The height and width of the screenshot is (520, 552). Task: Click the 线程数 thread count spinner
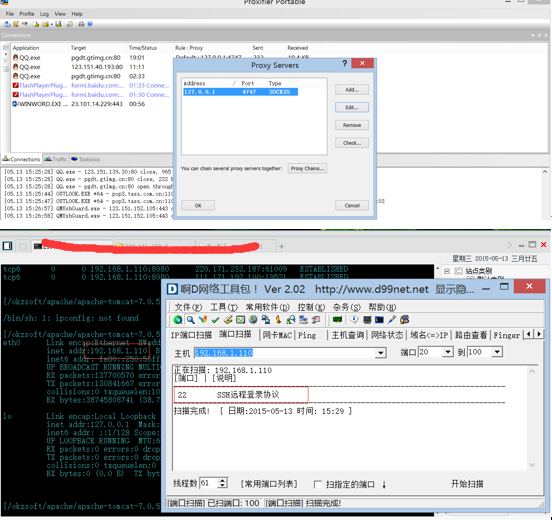point(222,483)
